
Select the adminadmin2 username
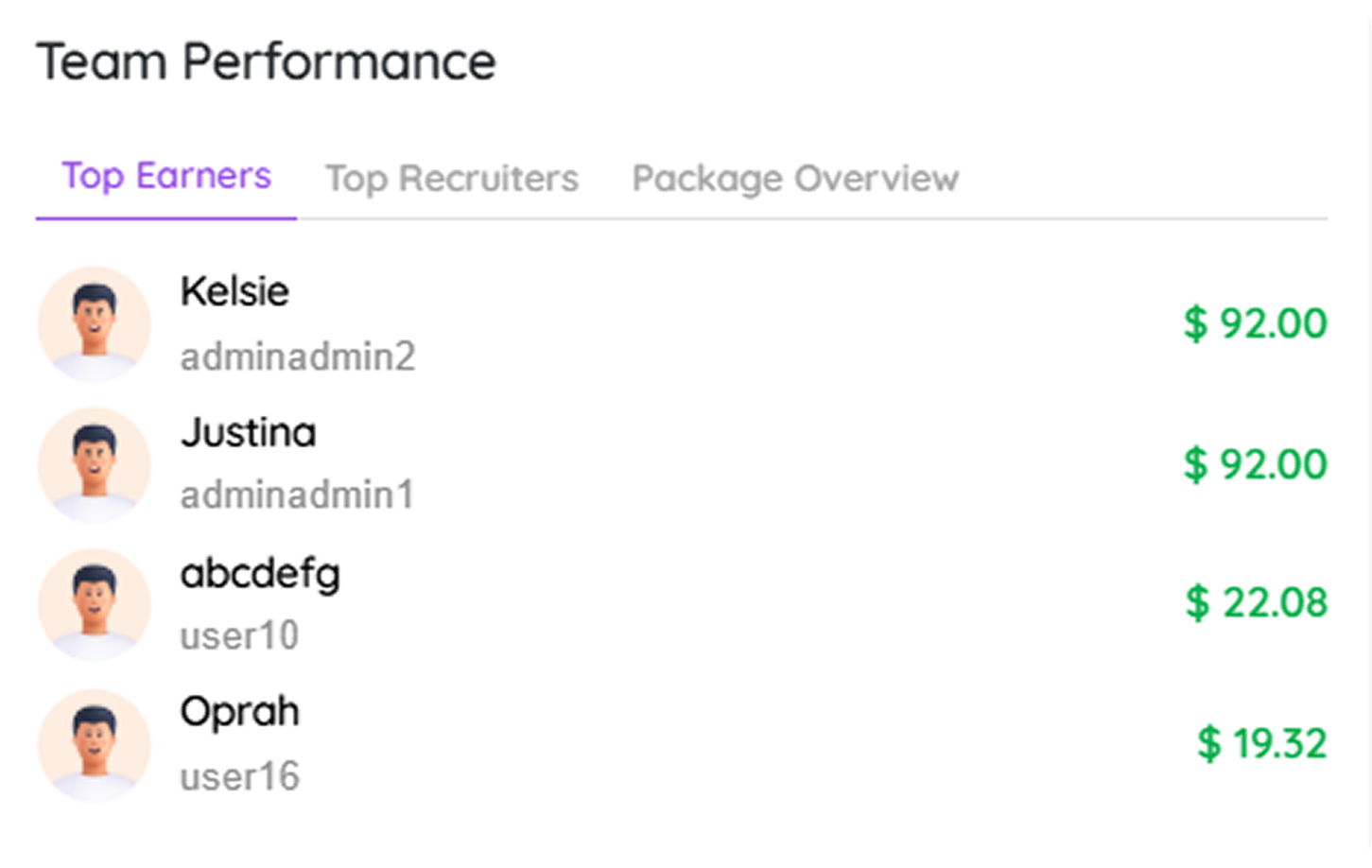click(x=297, y=356)
